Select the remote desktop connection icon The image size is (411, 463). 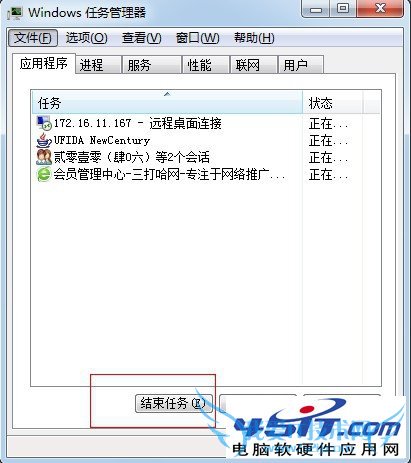point(44,123)
